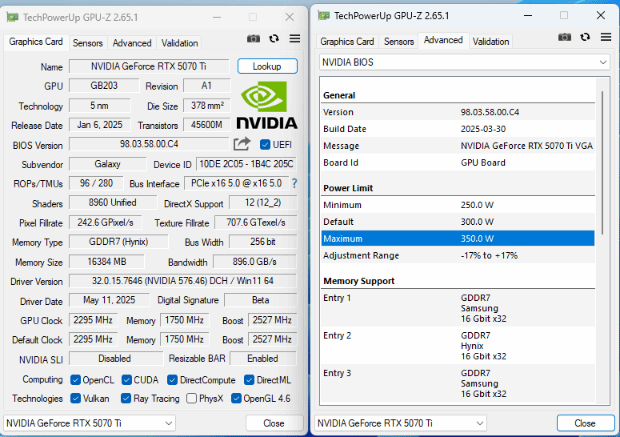Screen dimensions: 620x437
Task: Select the Message row in General section
Action: click(458, 146)
